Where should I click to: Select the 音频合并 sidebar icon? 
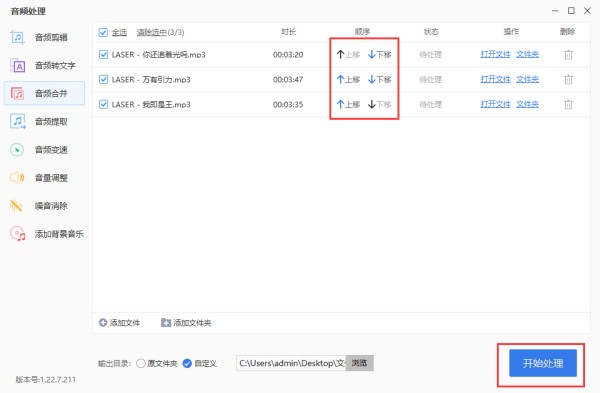click(17, 93)
